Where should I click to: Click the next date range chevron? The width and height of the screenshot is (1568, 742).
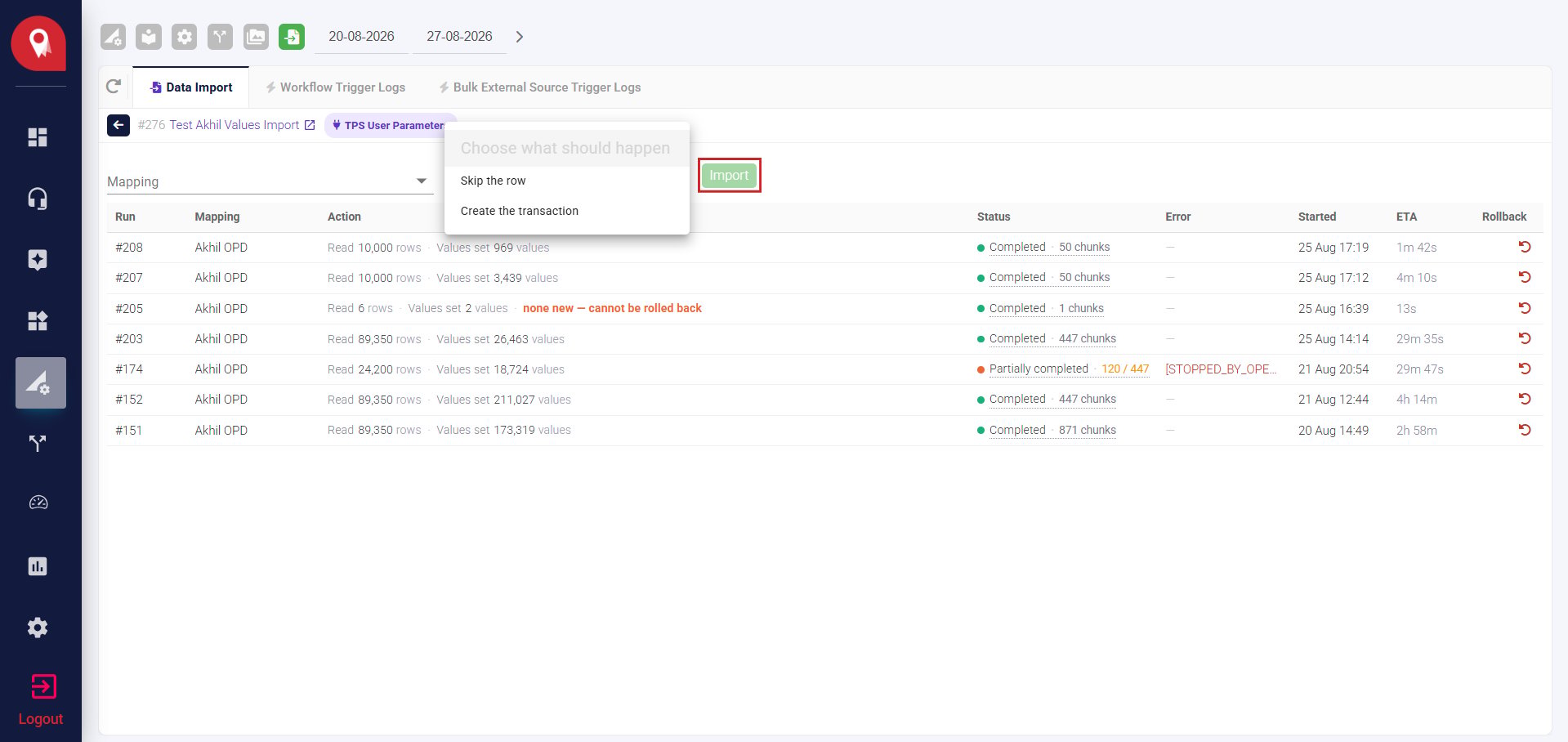pos(520,37)
